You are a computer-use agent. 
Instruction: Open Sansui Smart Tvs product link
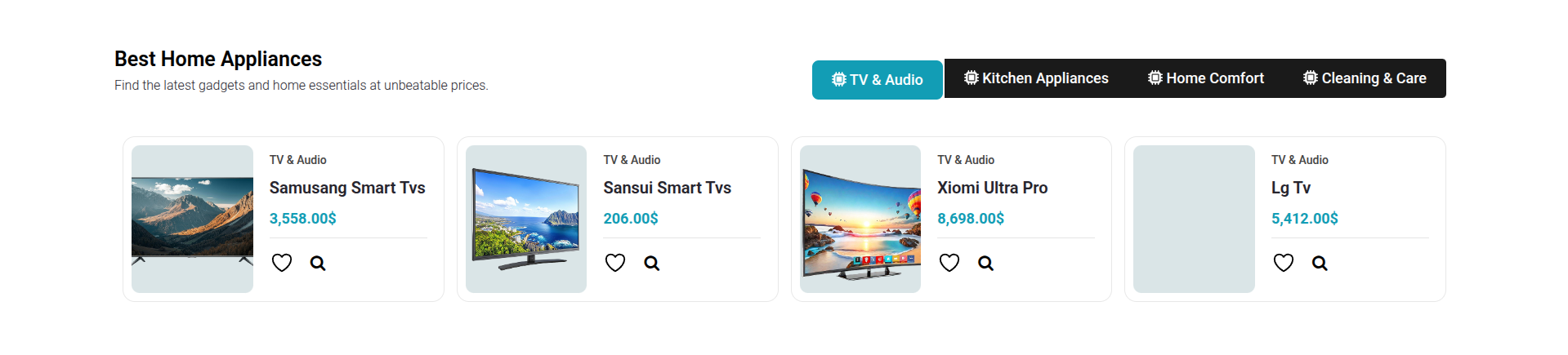point(667,188)
